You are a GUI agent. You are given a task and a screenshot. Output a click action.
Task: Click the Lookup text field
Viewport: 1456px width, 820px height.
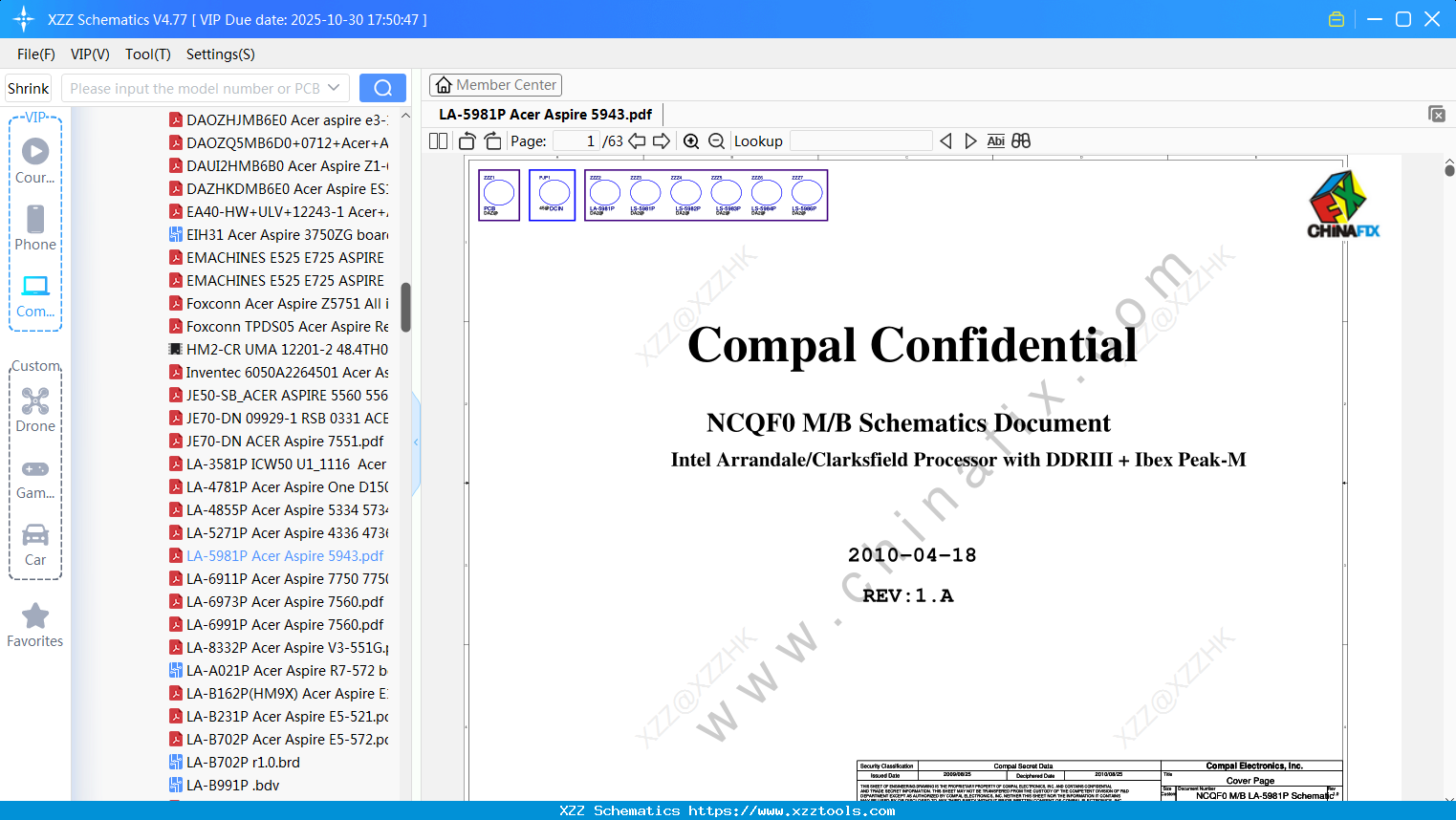click(x=860, y=141)
